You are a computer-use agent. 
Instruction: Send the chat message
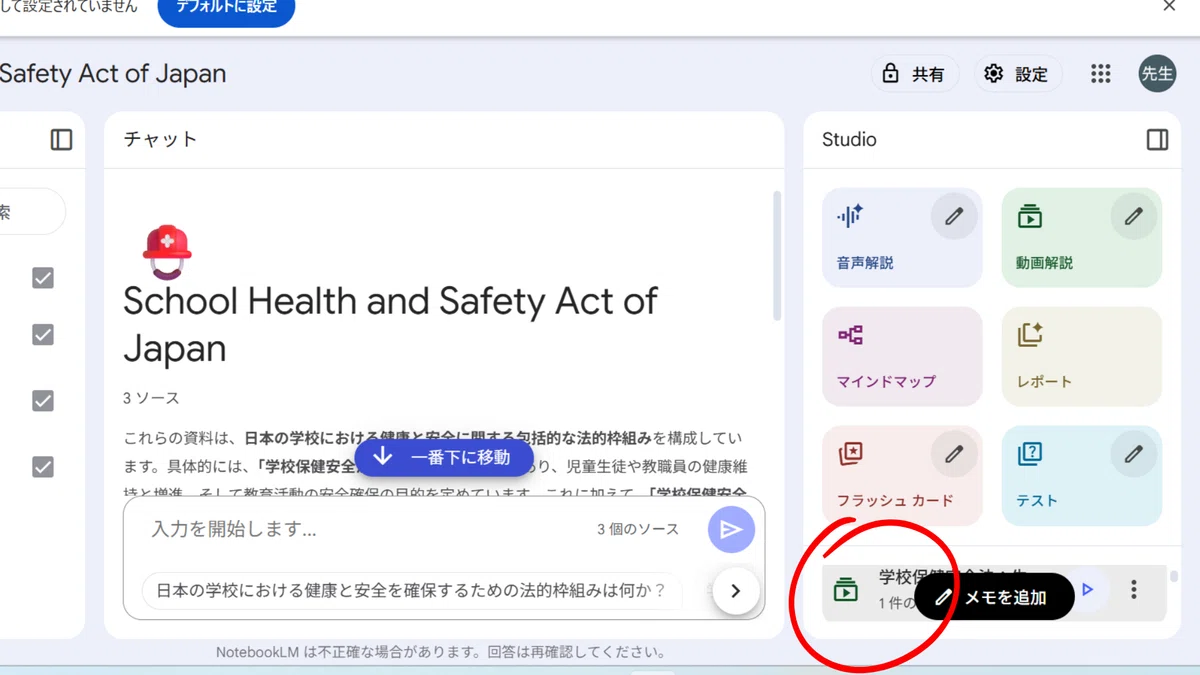(731, 530)
